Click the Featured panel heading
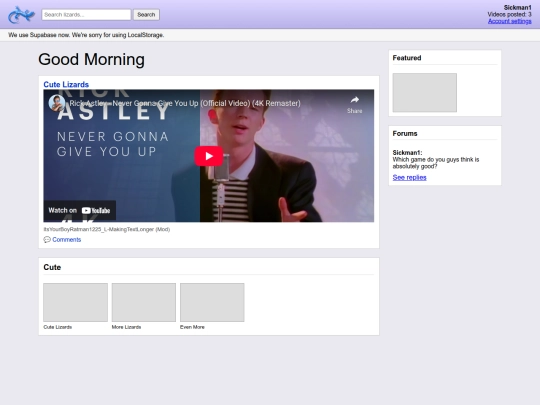 [x=407, y=58]
